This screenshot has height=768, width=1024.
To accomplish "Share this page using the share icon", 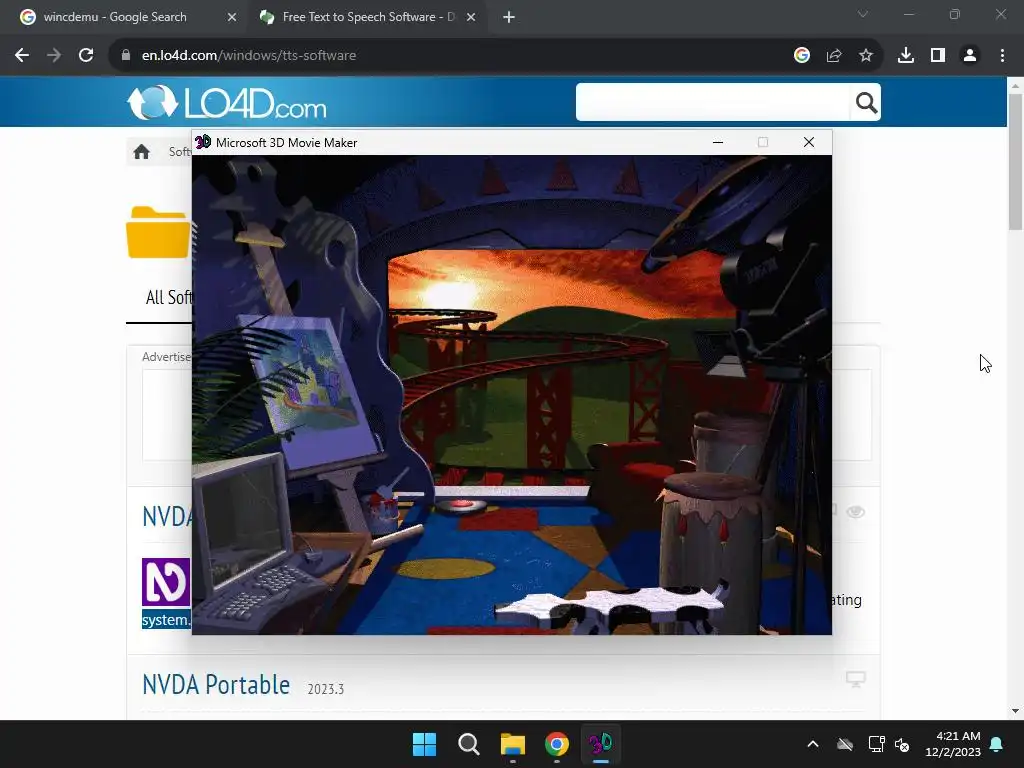I will 834,56.
